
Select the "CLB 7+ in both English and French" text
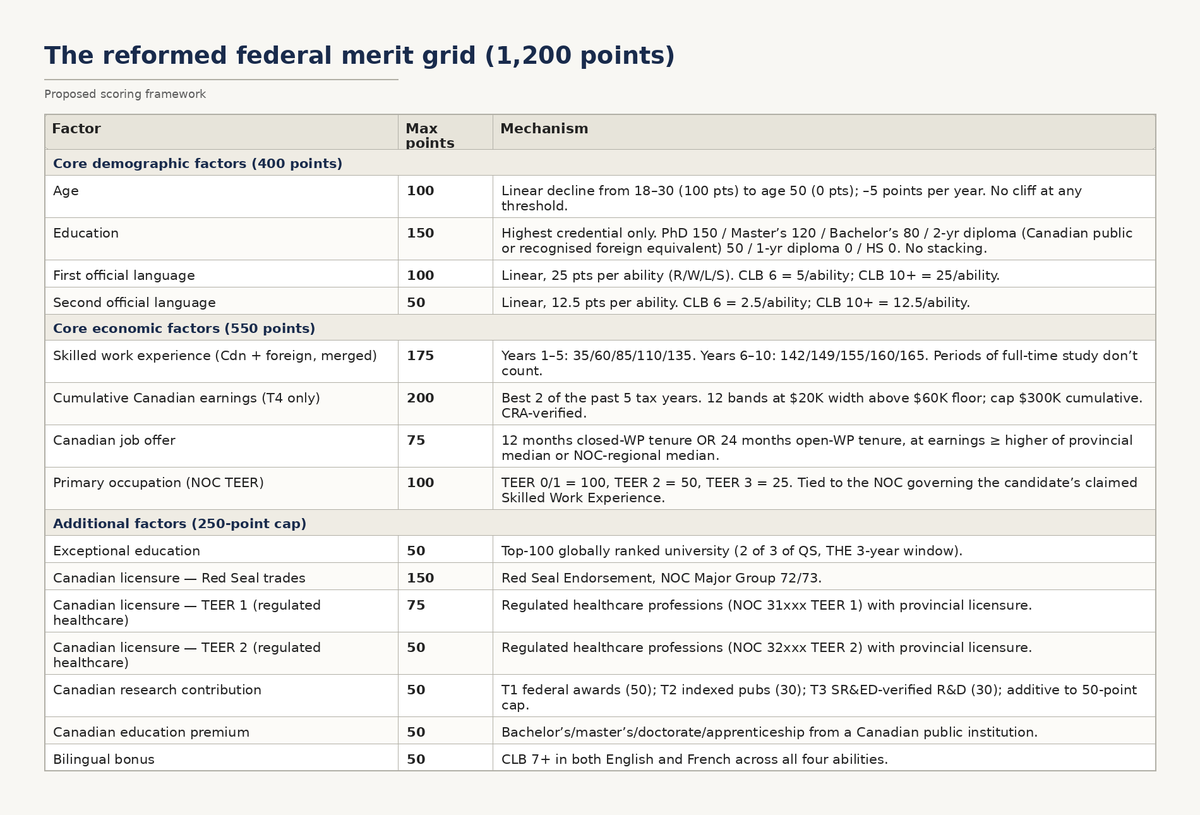694,759
